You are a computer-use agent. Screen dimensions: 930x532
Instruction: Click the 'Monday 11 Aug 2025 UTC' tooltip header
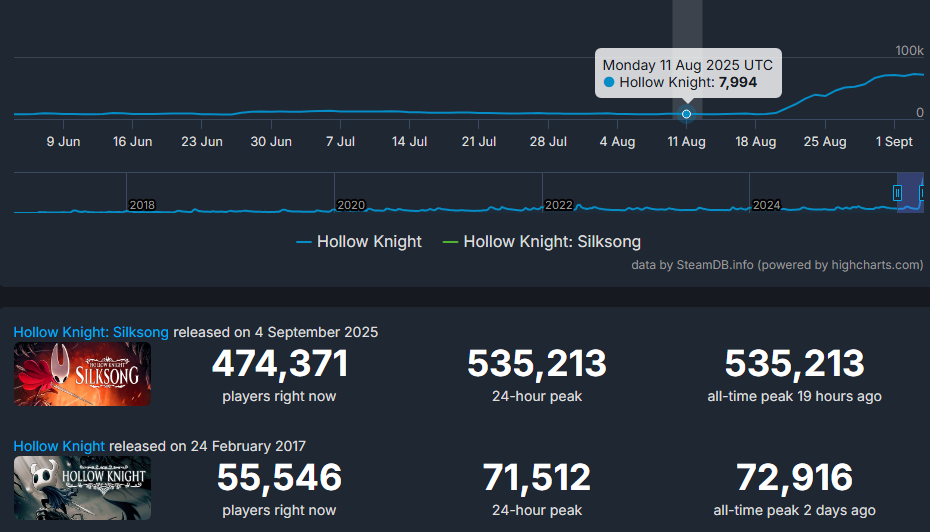click(x=687, y=65)
